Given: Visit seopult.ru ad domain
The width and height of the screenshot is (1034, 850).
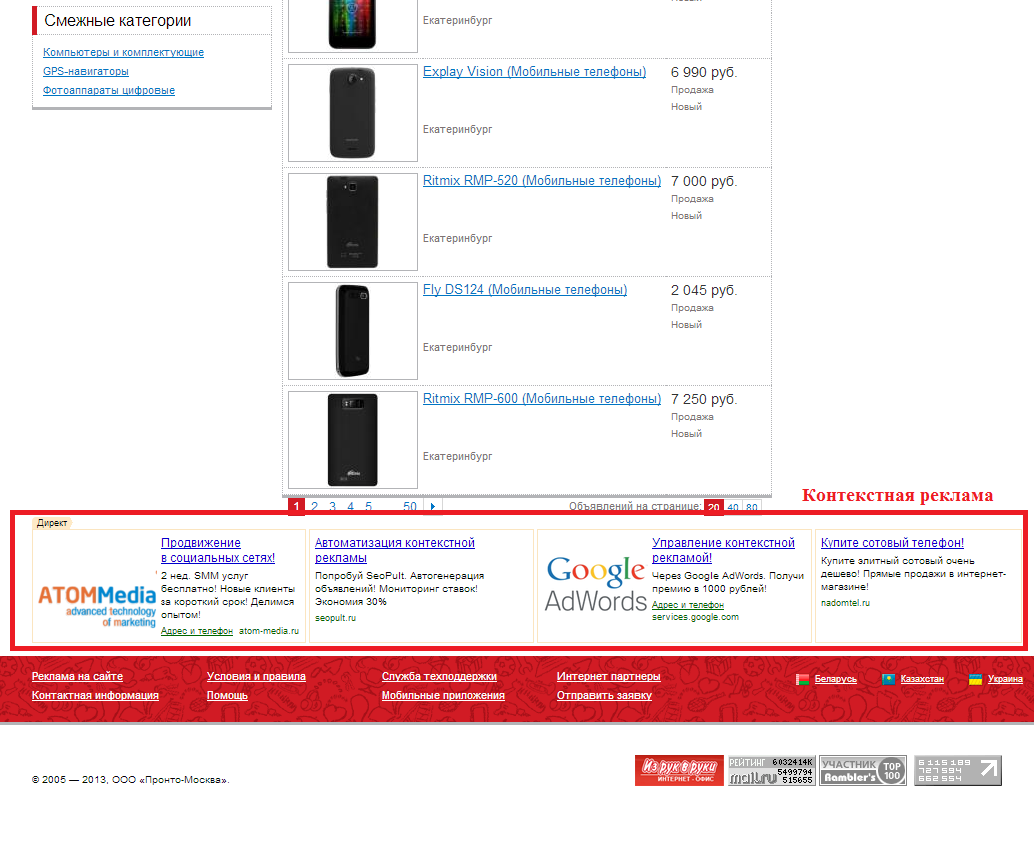Looking at the screenshot, I should click(x=335, y=618).
